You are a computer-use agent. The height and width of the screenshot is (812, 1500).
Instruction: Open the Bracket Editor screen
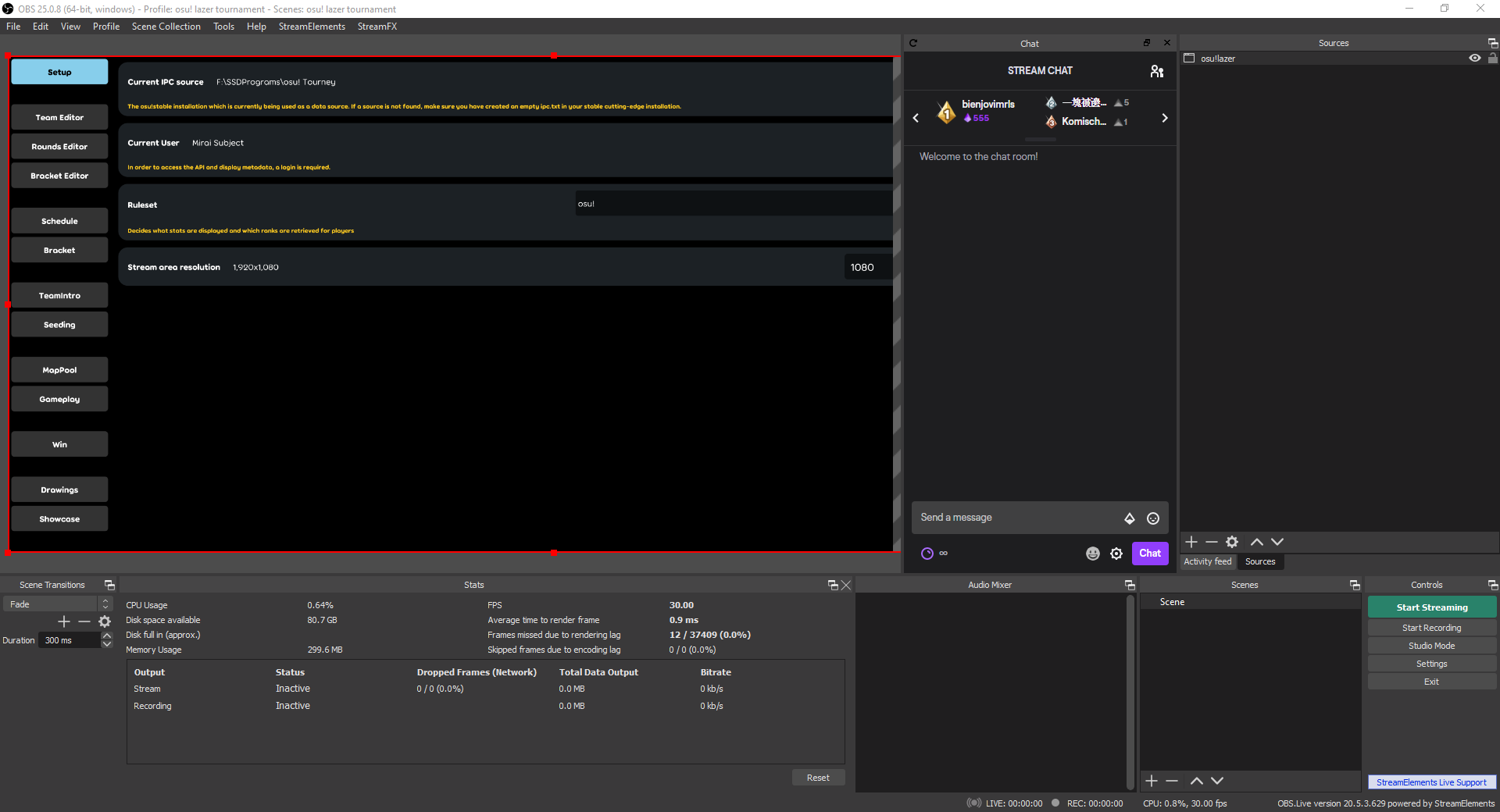(x=59, y=176)
